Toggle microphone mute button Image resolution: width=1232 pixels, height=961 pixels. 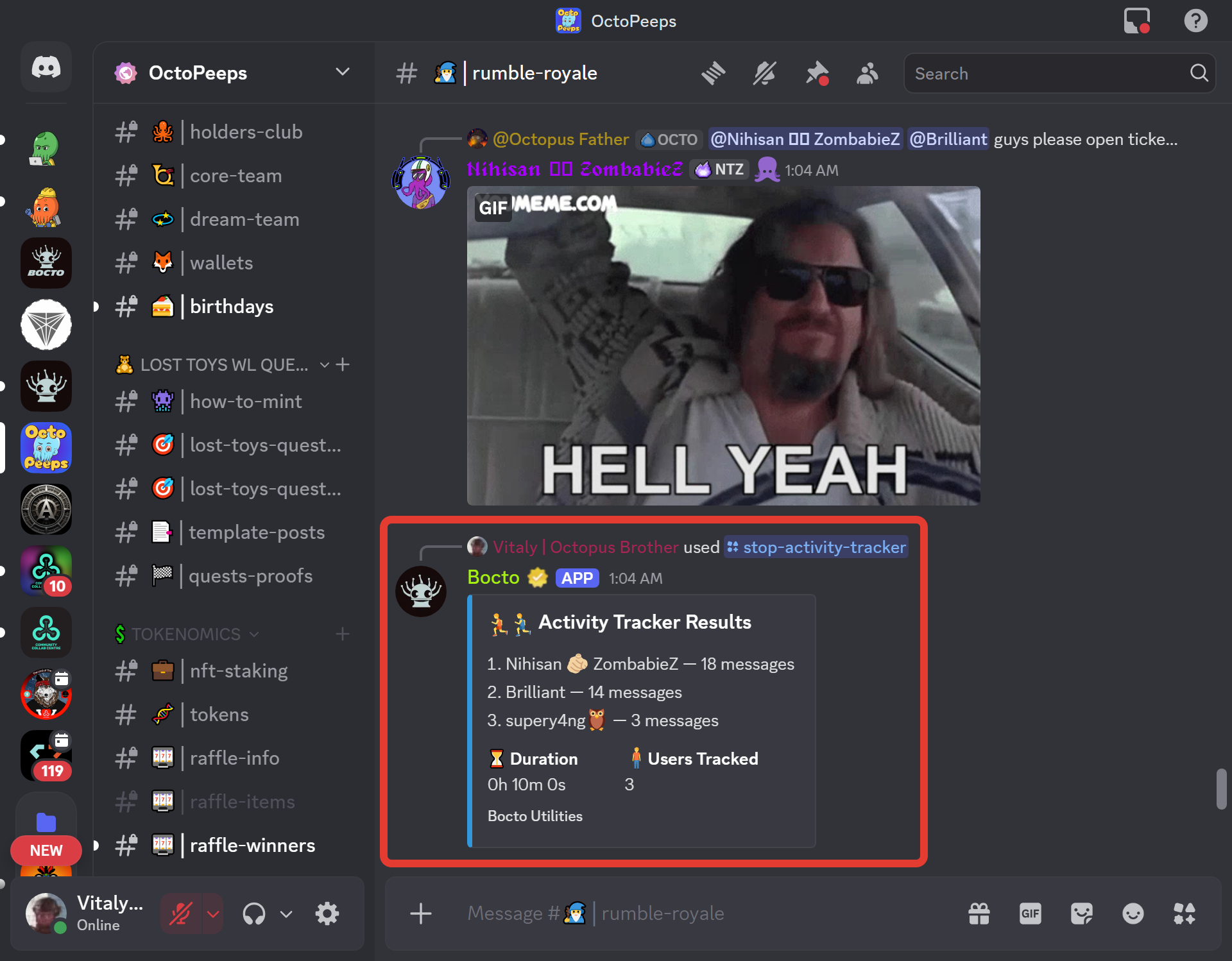(180, 914)
